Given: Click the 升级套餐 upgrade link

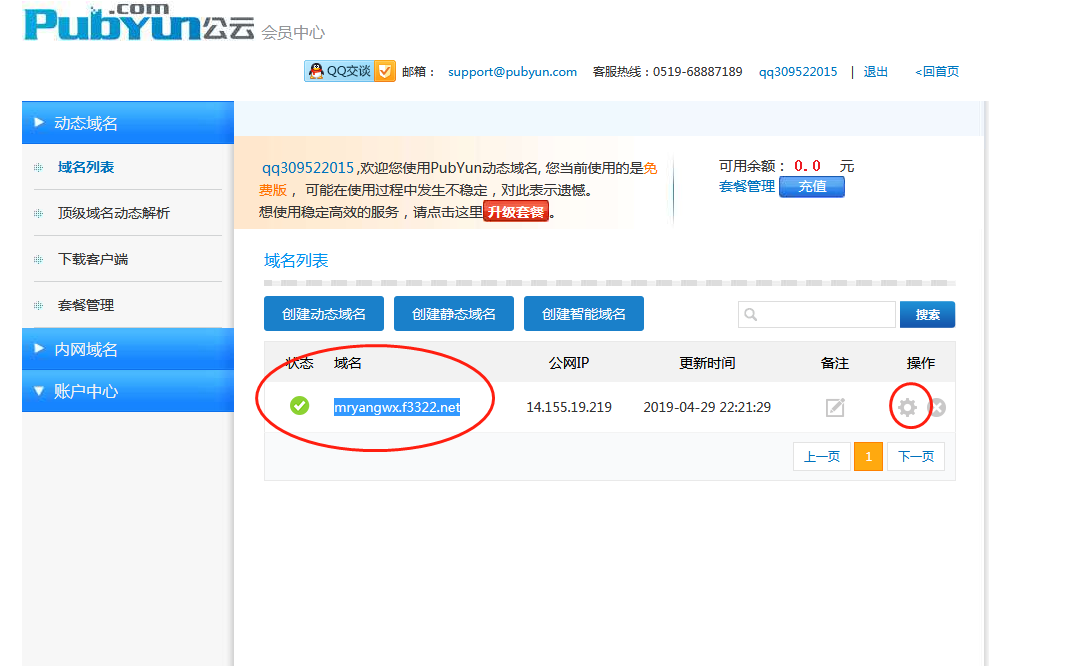Looking at the screenshot, I should [516, 212].
